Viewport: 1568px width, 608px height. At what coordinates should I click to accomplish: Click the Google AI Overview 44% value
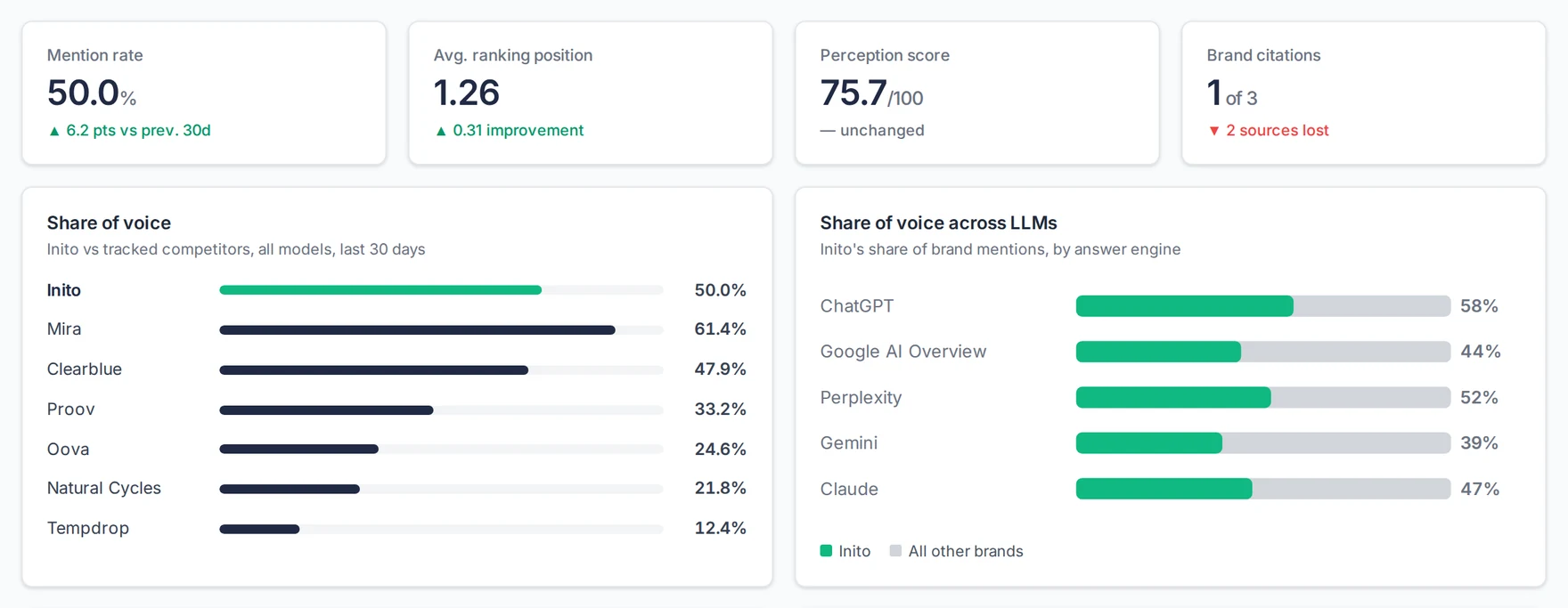(x=1481, y=352)
